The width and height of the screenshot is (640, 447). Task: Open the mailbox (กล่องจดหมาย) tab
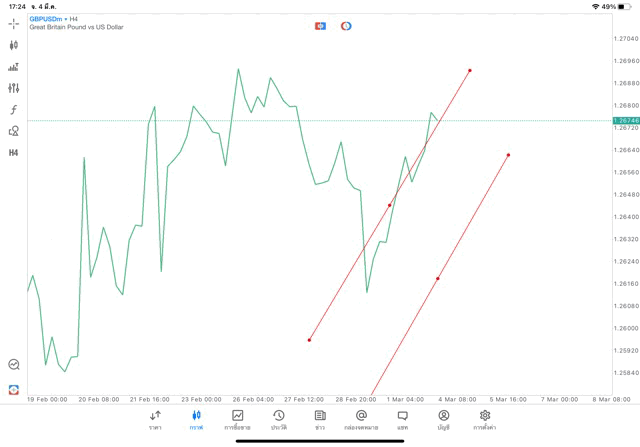pyautogui.click(x=361, y=419)
